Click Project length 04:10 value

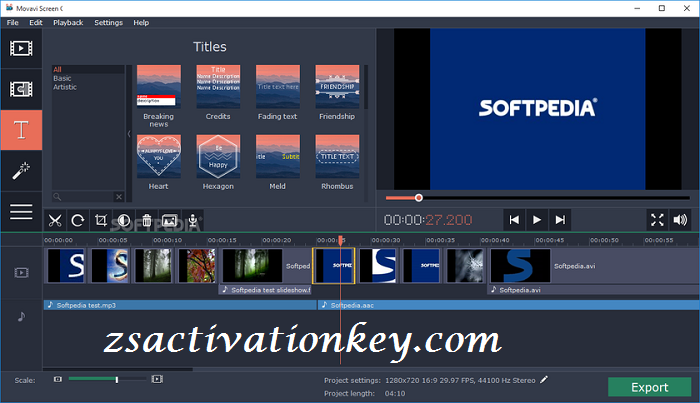(395, 394)
